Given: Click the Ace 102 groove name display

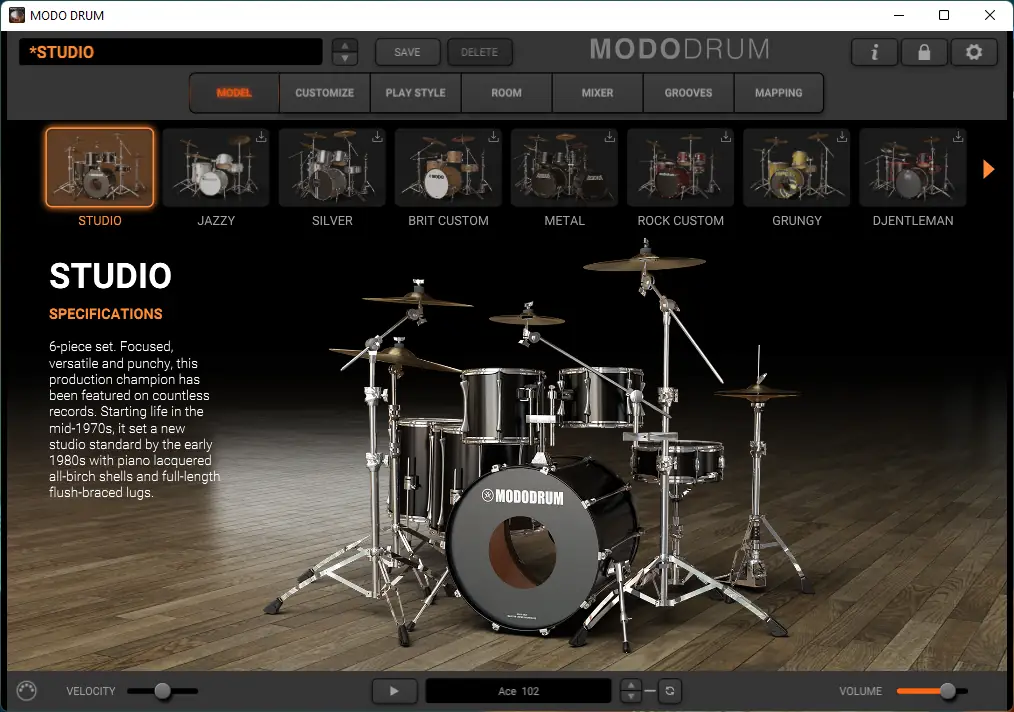Looking at the screenshot, I should tap(518, 691).
